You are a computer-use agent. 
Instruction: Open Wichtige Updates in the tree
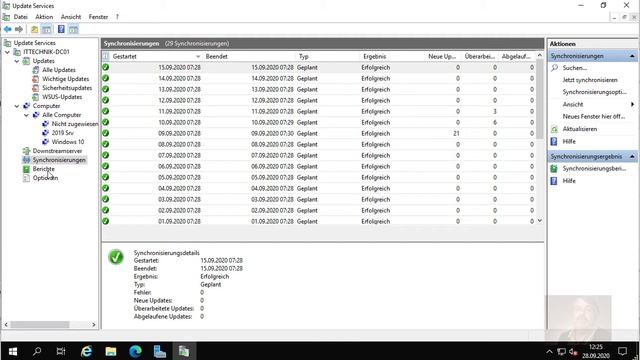pyautogui.click(x=65, y=79)
